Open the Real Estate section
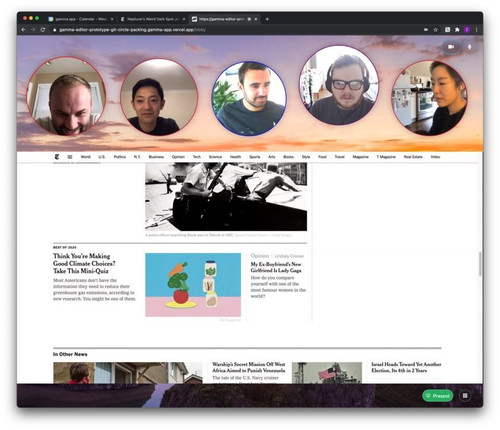 [x=413, y=157]
